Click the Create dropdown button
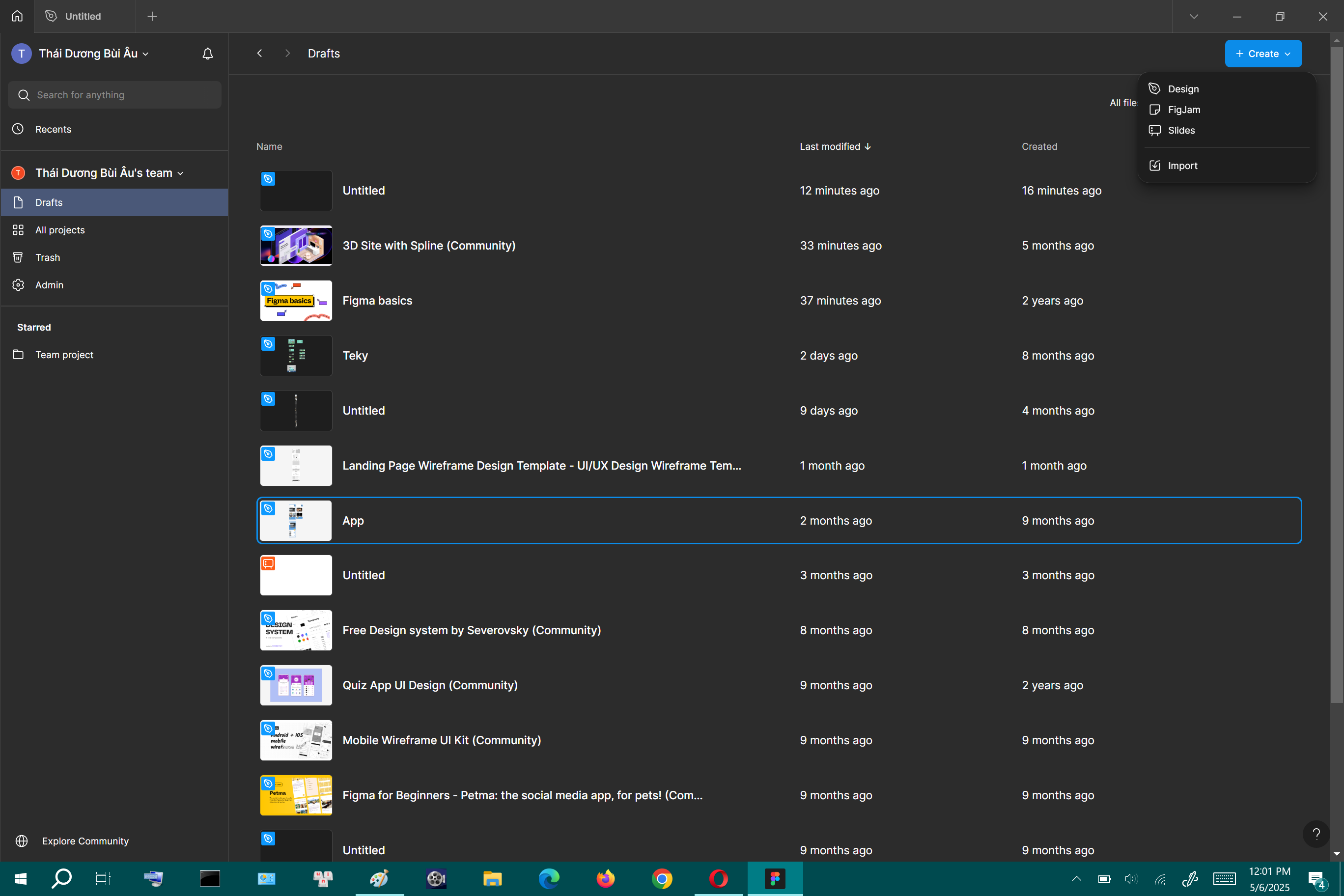Image resolution: width=1344 pixels, height=896 pixels. pos(1263,53)
